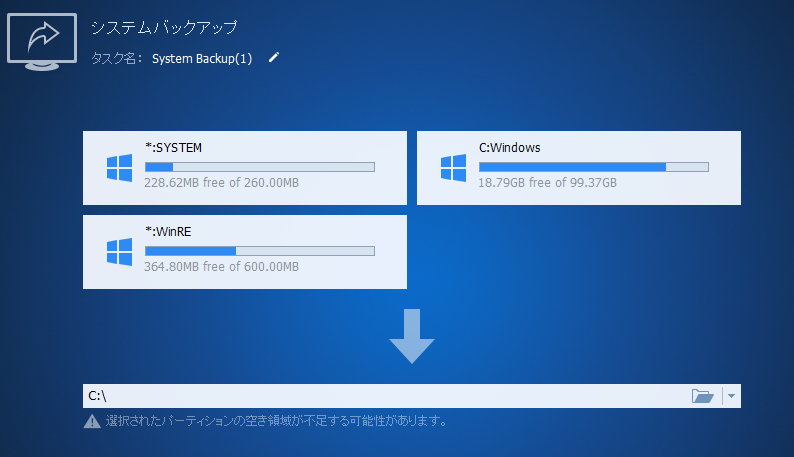
Task: Click the pencil icon to edit task name
Action: 273,58
